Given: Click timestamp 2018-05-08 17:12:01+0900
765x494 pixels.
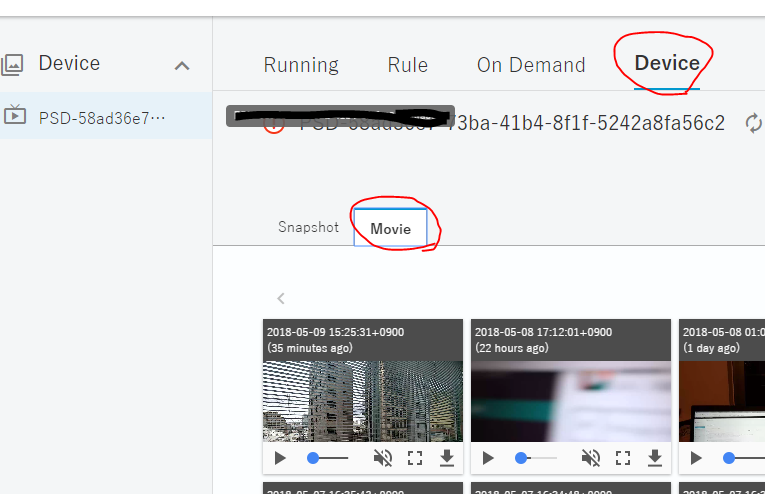Looking at the screenshot, I should [x=543, y=332].
